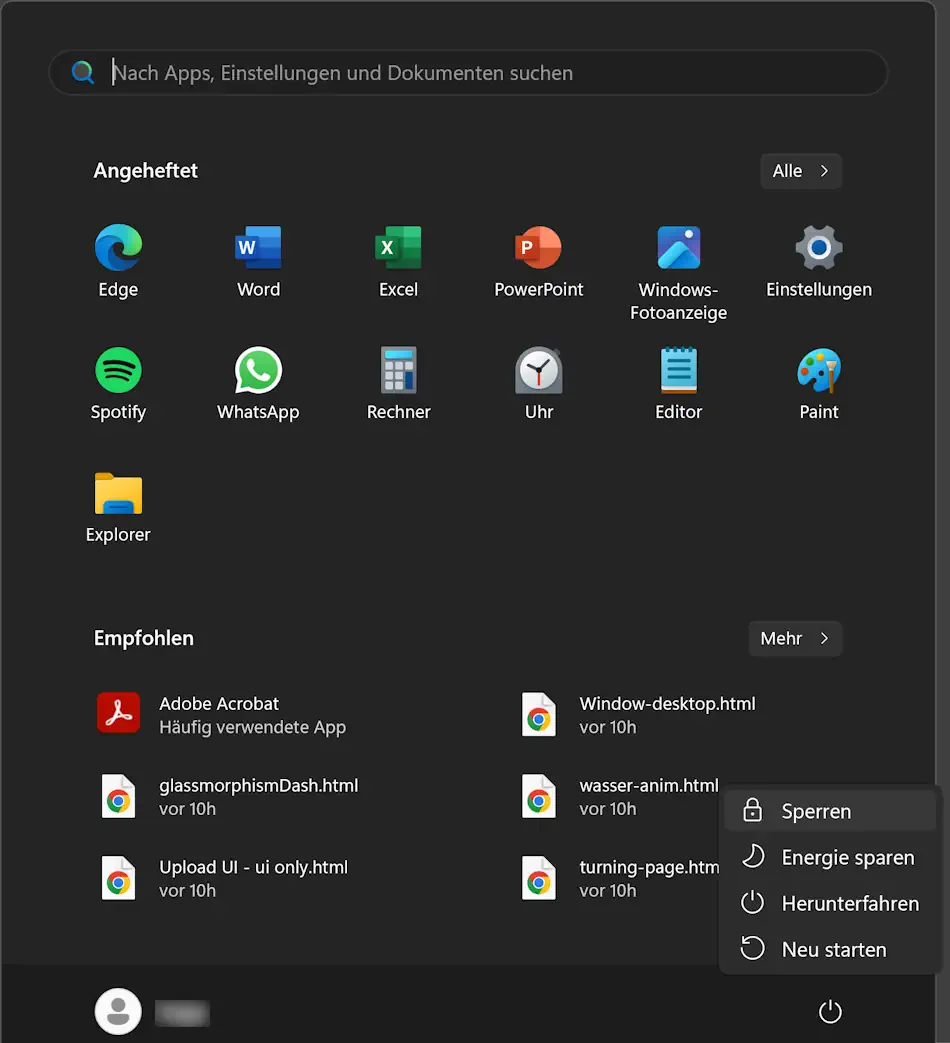Expand the Alle apps list
950x1043 pixels.
coord(800,171)
